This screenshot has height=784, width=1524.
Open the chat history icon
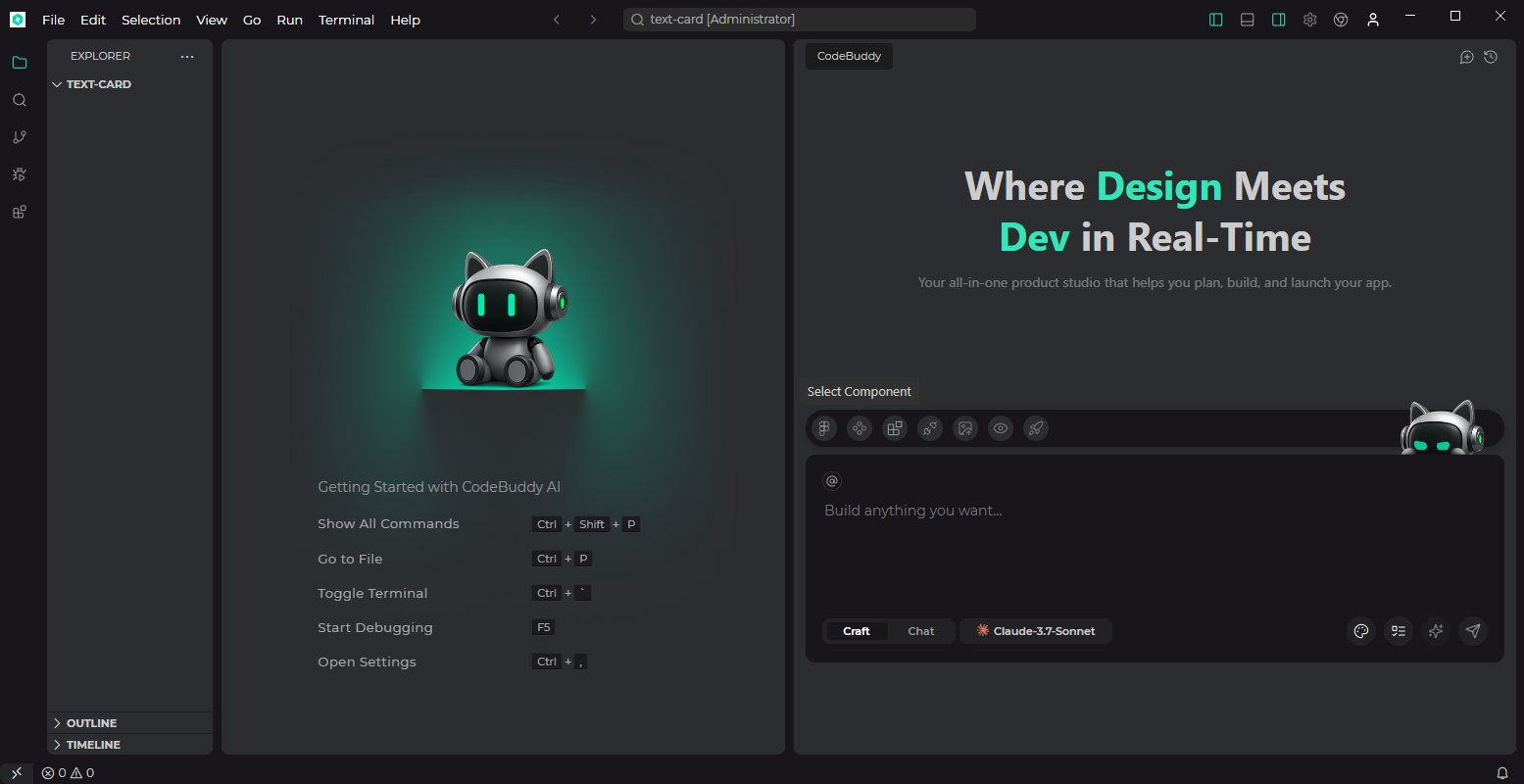[1491, 57]
